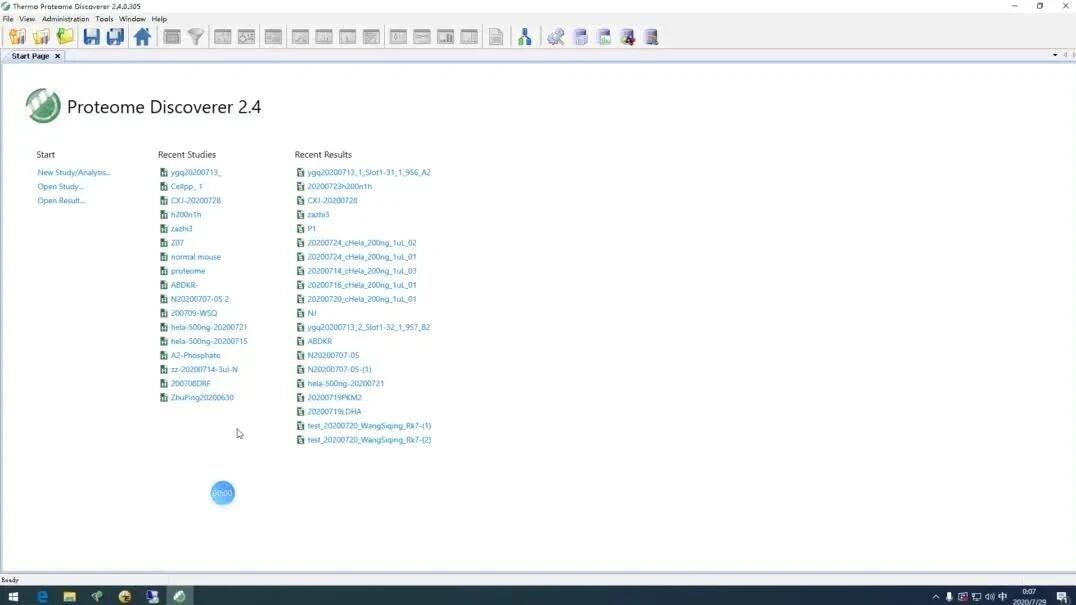Viewport: 1076px width, 605px height.
Task: Open the notification center icon
Action: click(x=1062, y=597)
